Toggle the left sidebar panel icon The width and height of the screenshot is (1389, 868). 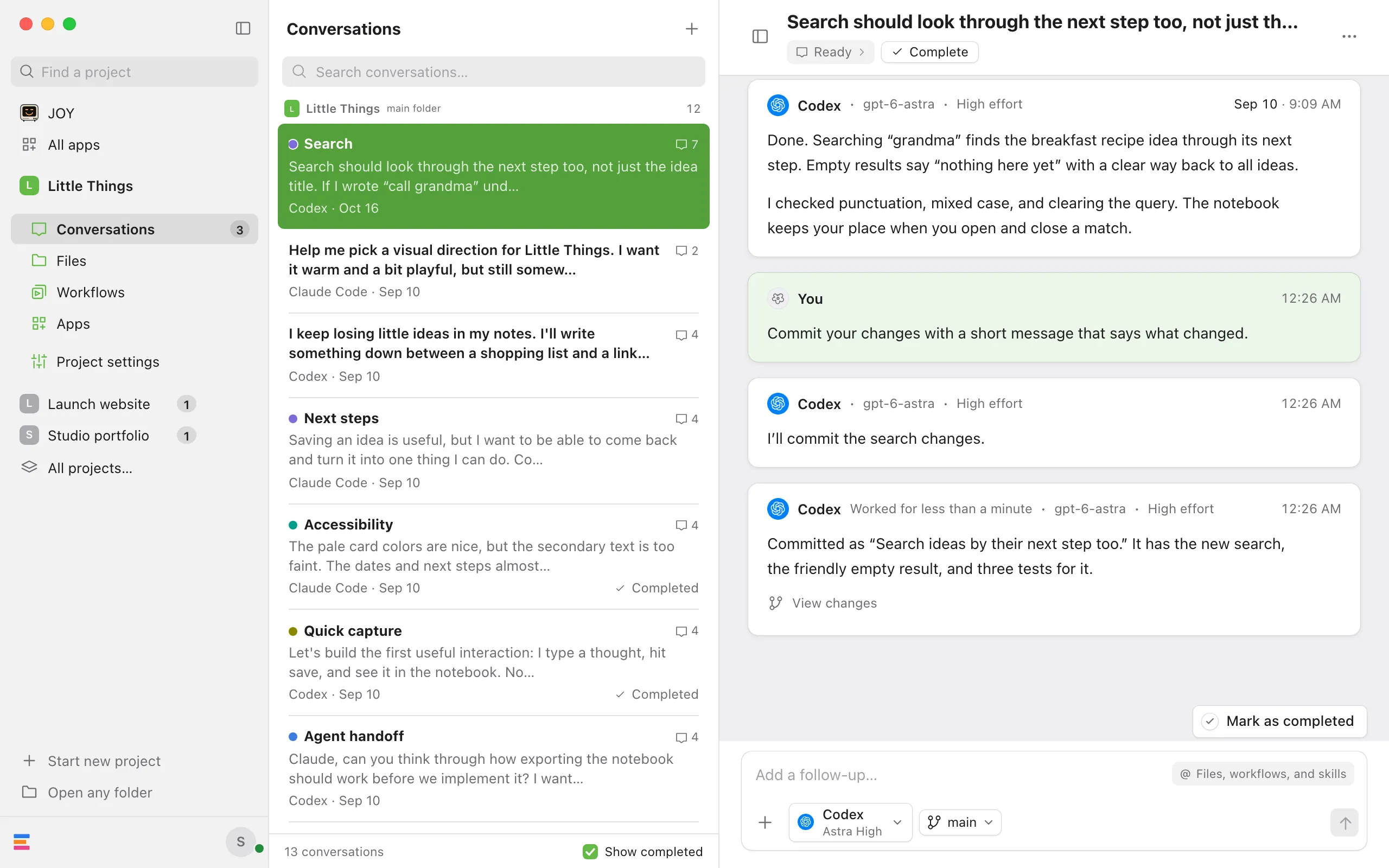(x=243, y=28)
